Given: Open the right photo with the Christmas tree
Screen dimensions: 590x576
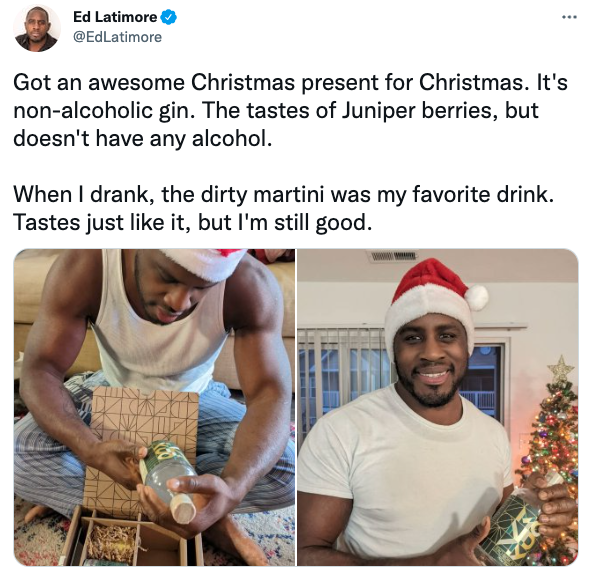Looking at the screenshot, I should (x=438, y=407).
